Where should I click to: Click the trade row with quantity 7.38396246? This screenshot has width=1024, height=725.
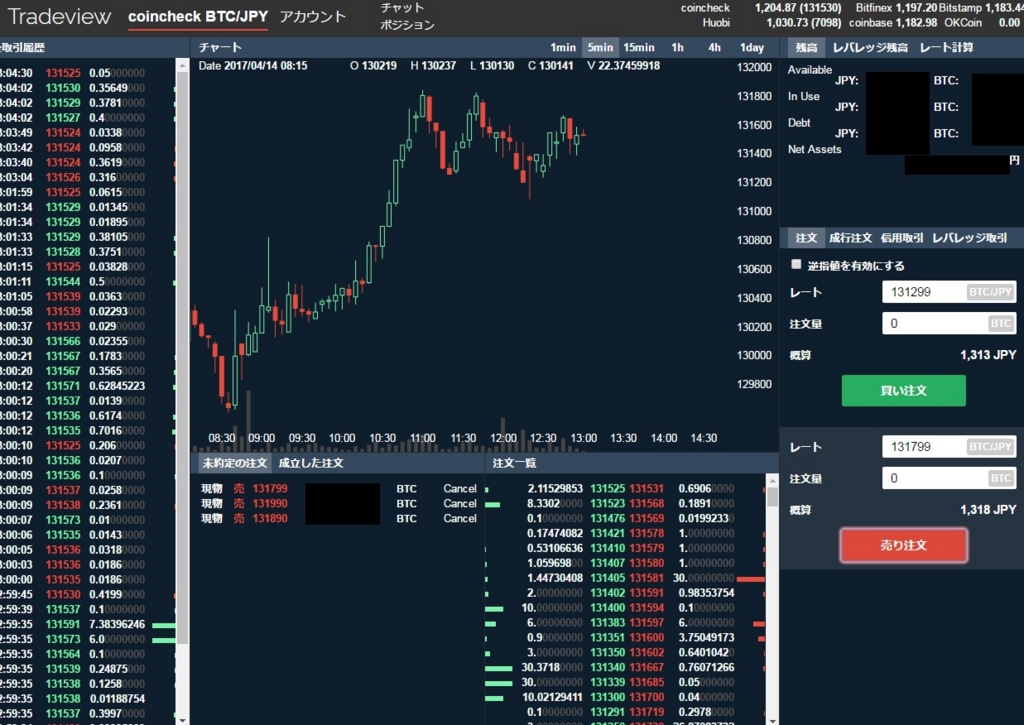[88, 624]
